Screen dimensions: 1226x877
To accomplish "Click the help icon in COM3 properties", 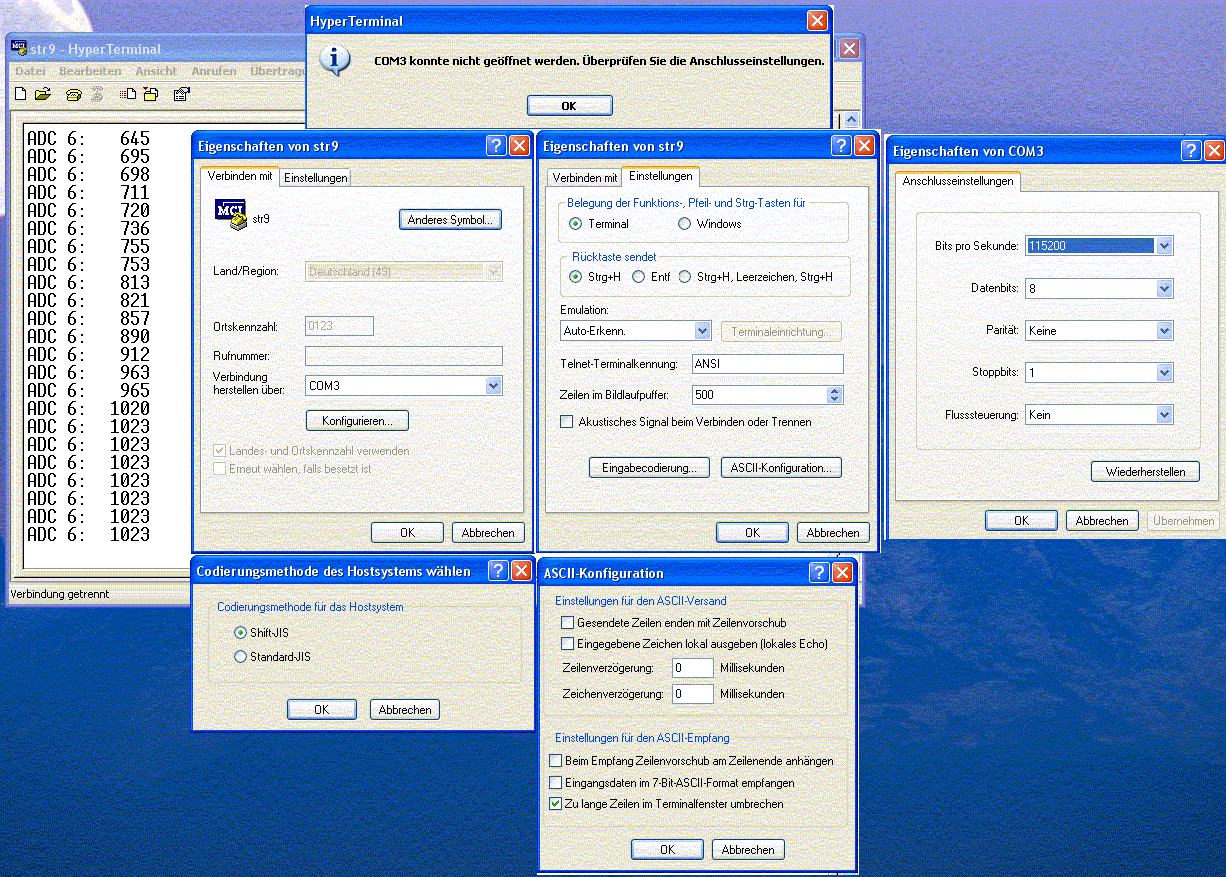I will coord(1191,151).
